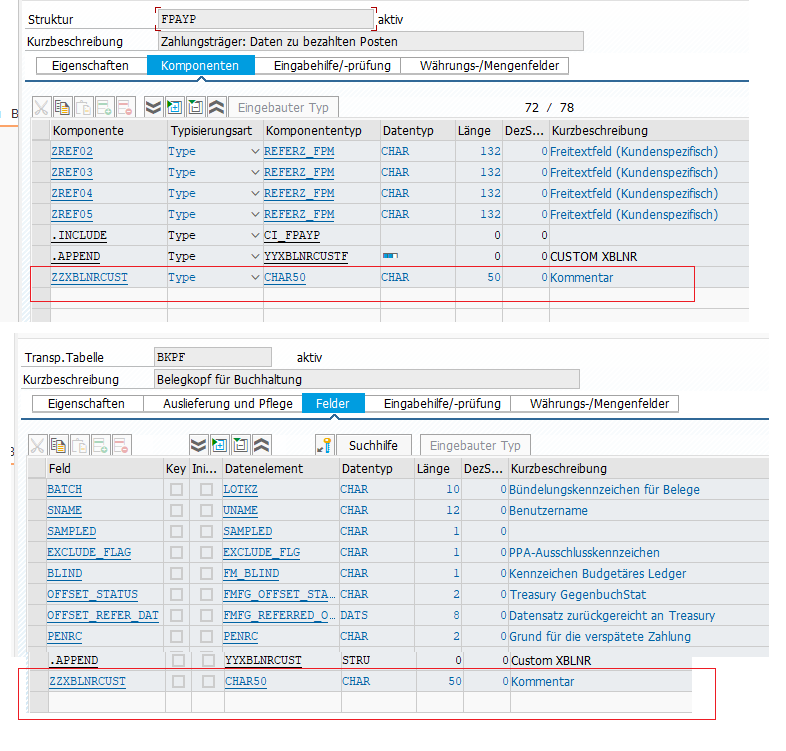The width and height of the screenshot is (786, 751).
Task: Collapse all includes in BKPF toolbar
Action: (262, 445)
